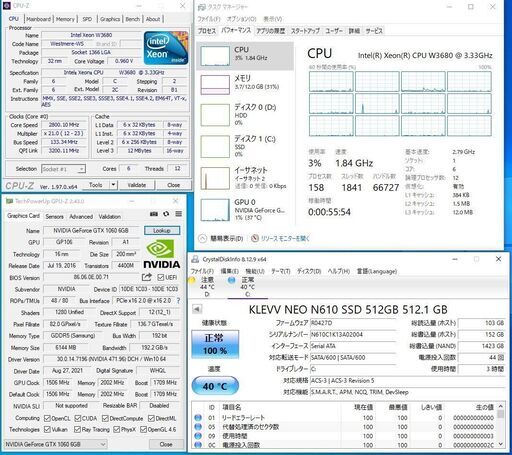Image resolution: width=512 pixels, height=455 pixels.
Task: Open the Sensors tab in GPU-Z
Action: click(54, 217)
